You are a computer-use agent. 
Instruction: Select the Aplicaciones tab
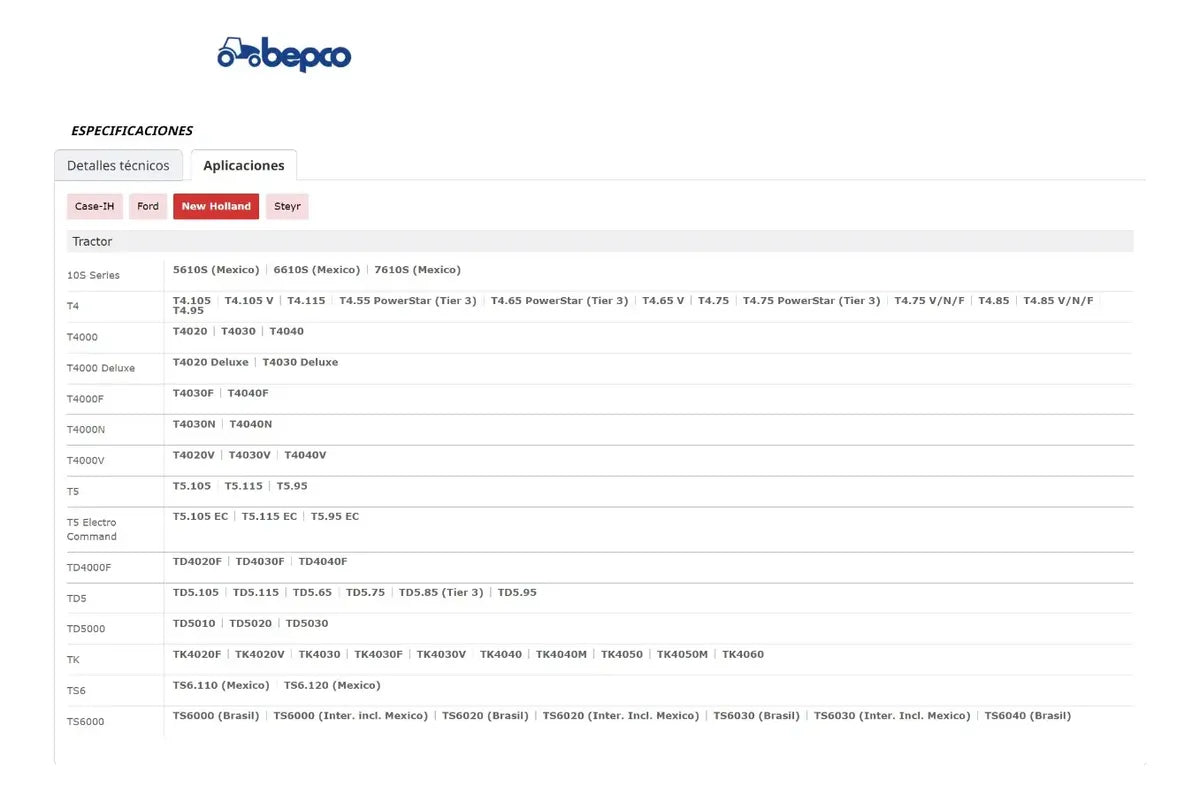[x=244, y=165]
